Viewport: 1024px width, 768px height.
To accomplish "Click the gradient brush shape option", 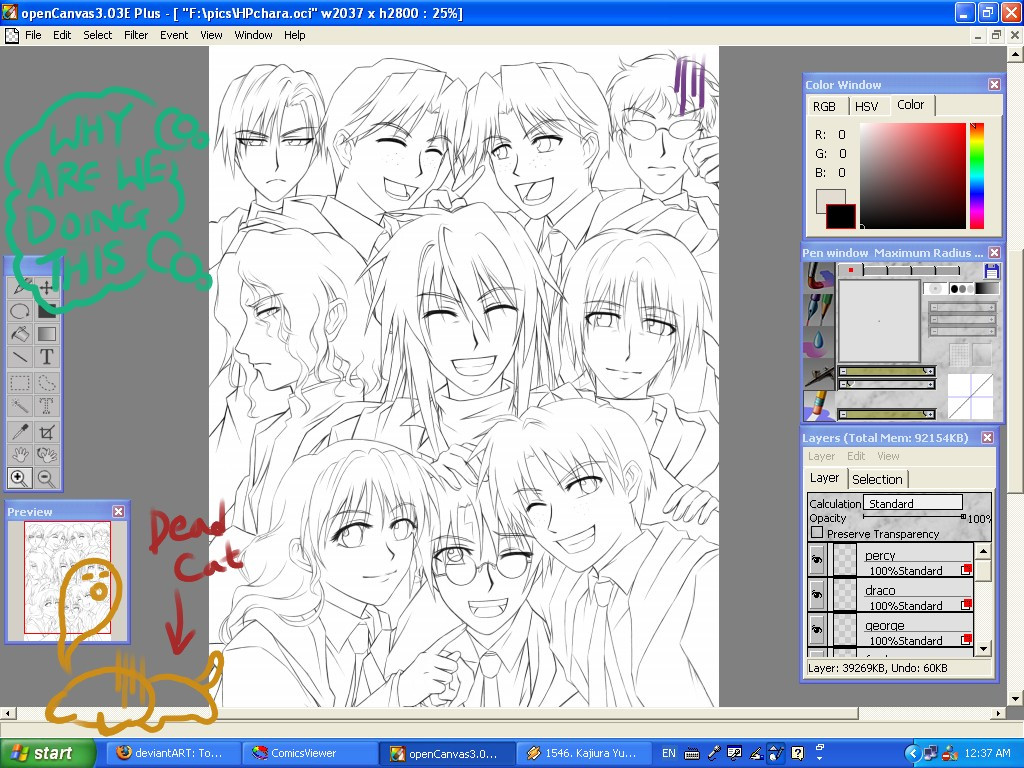I will pos(987,289).
